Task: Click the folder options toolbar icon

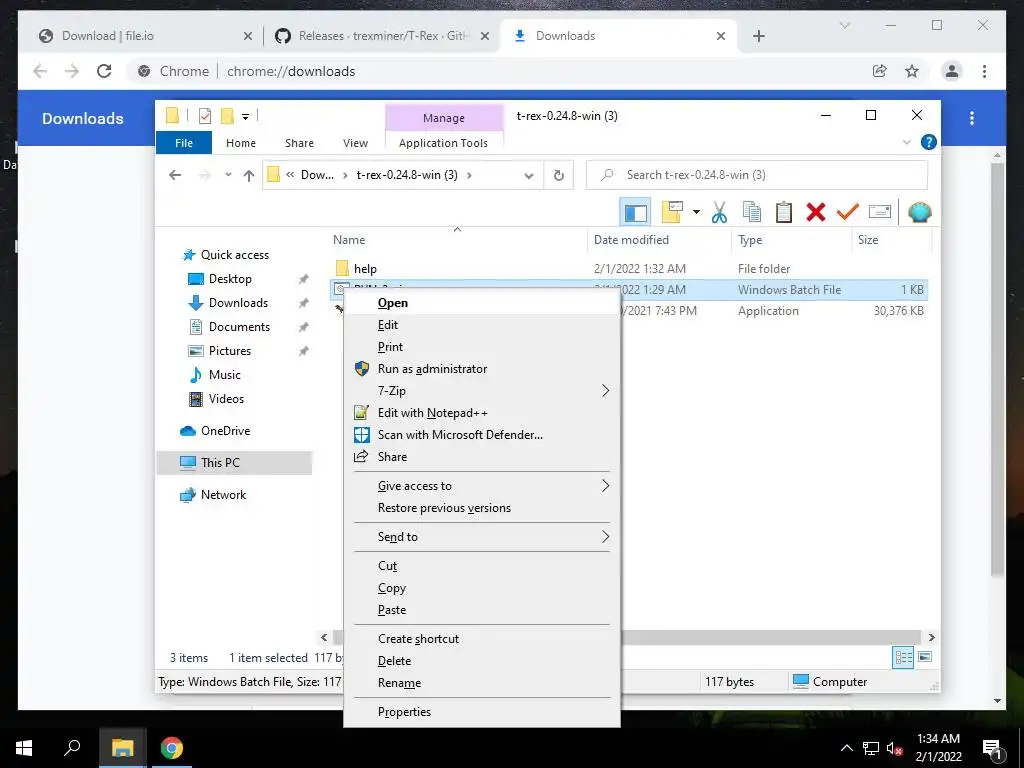Action: click(672, 212)
